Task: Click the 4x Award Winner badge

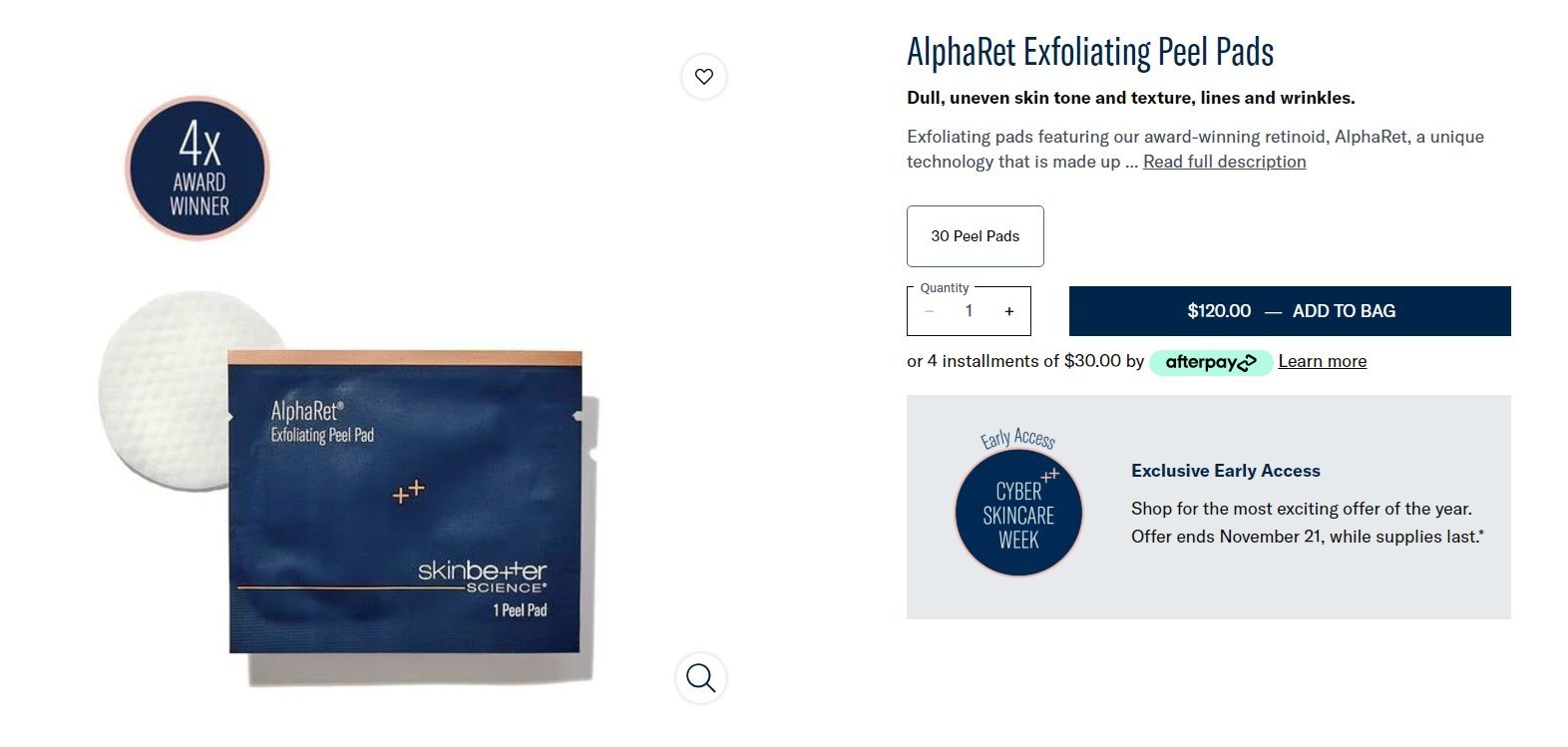Action: tap(197, 169)
